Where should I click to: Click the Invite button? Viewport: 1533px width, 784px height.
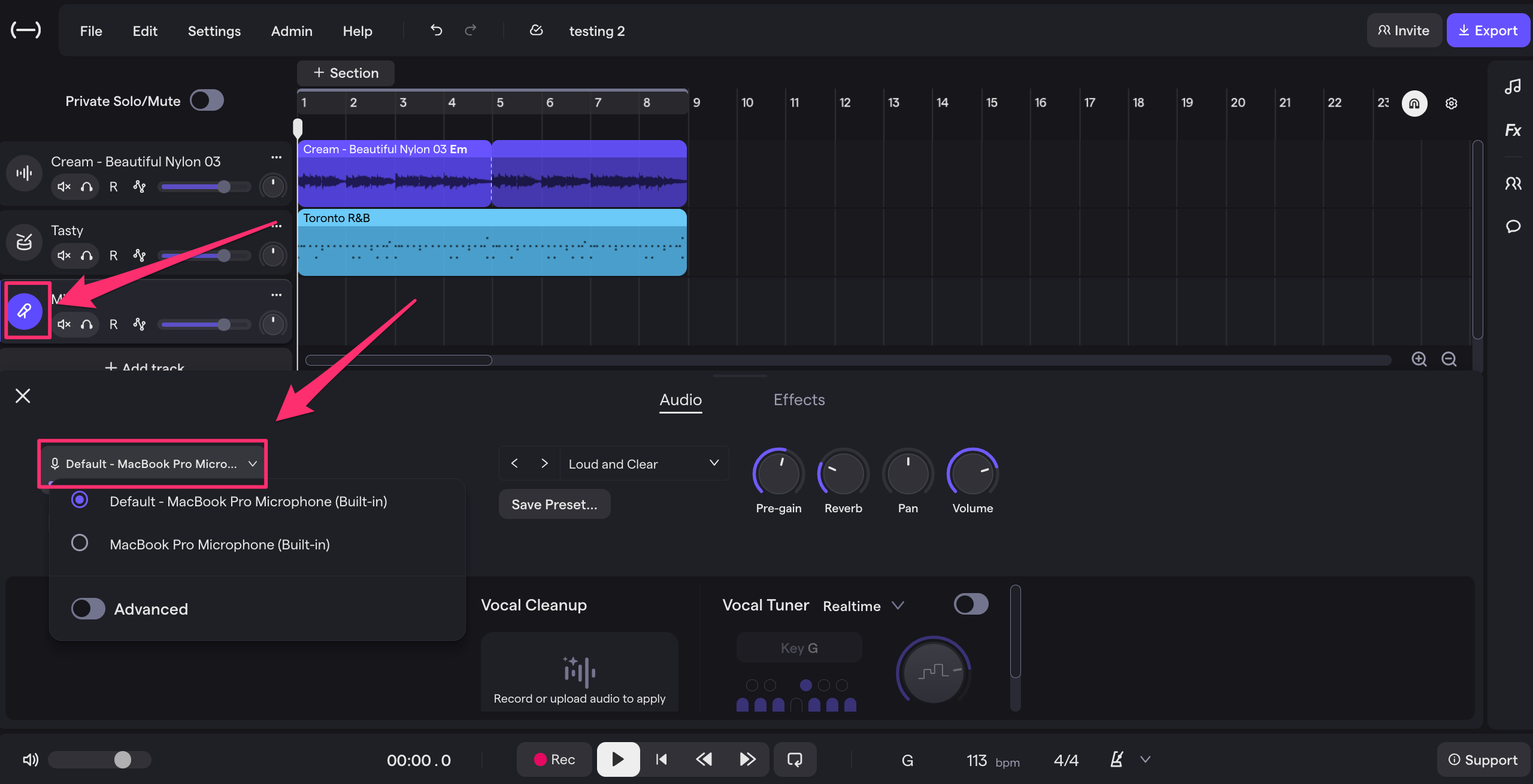click(1404, 30)
